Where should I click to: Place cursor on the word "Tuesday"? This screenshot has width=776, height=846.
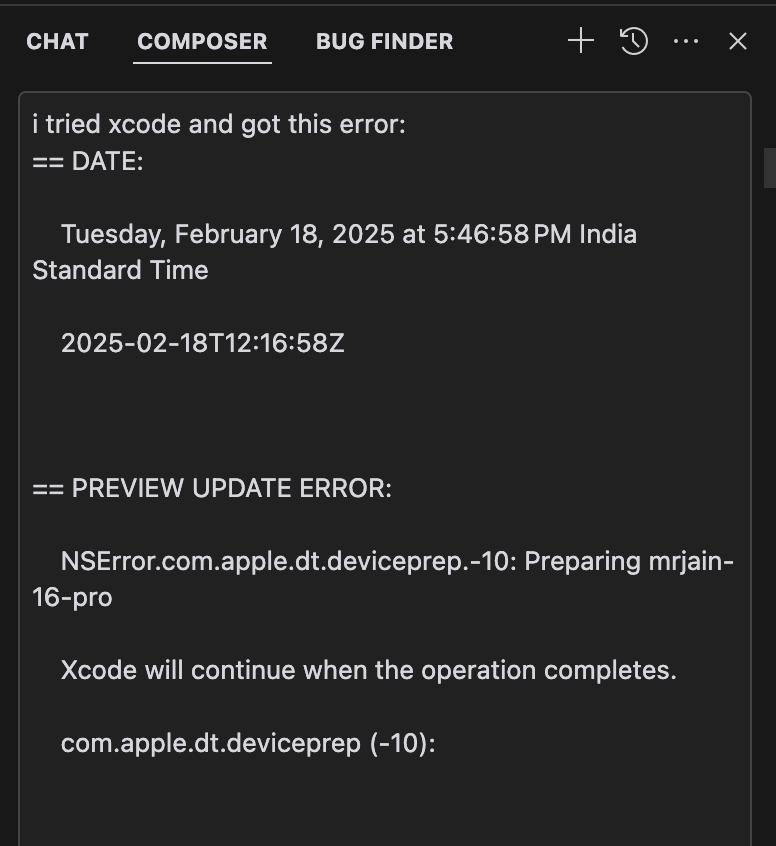[x=112, y=234]
